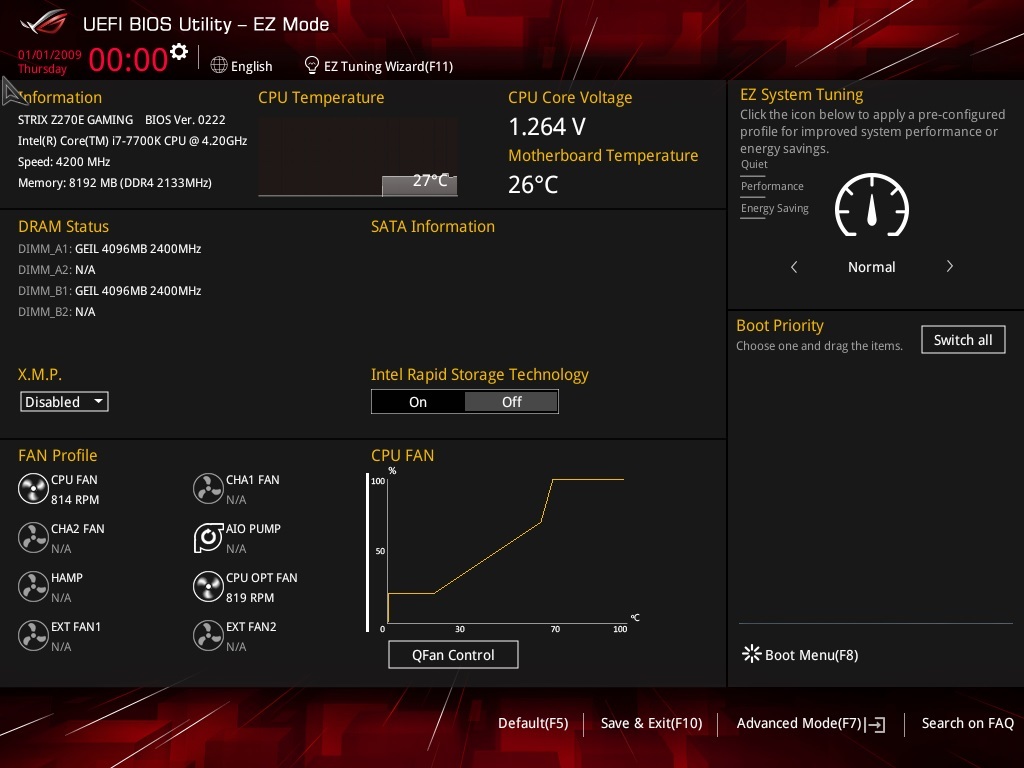Click the CPU FAN icon in FAN Profile
1024x768 pixels.
[x=33, y=489]
